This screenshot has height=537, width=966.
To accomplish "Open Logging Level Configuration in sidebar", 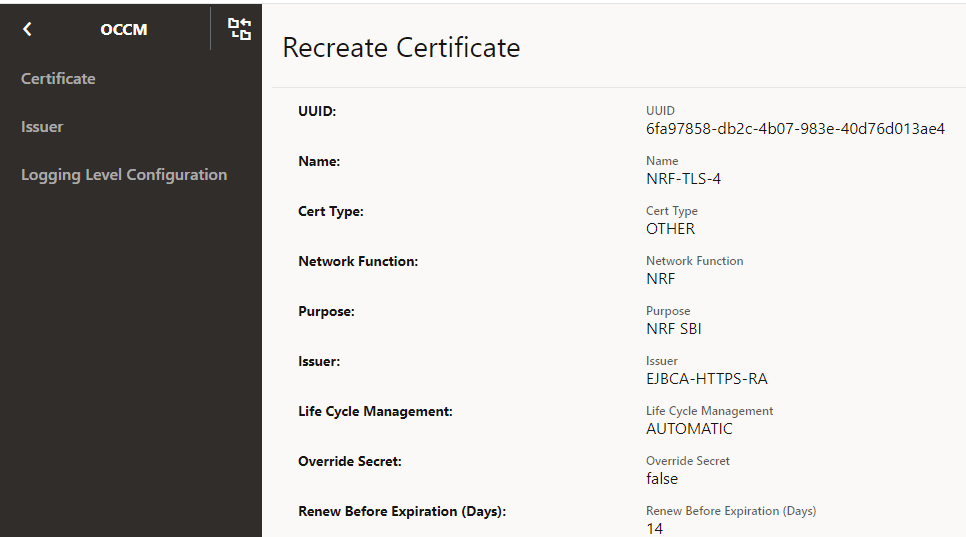I will point(124,175).
